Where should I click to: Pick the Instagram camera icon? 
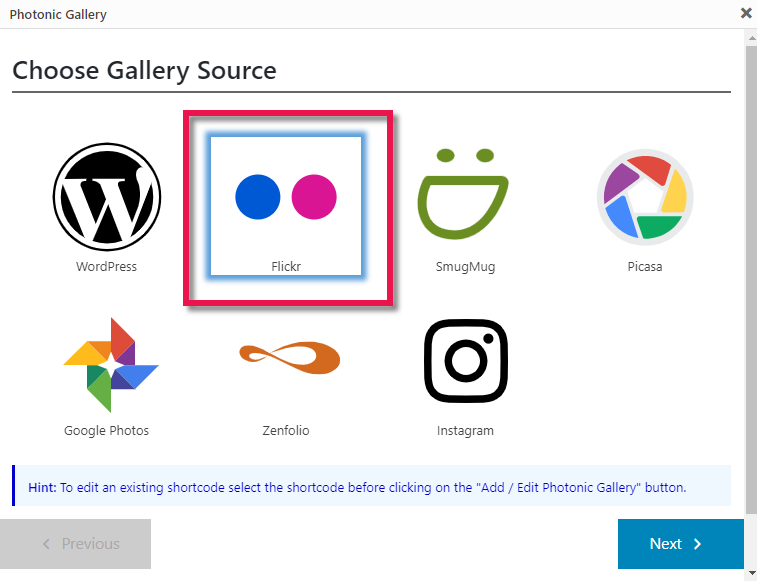pos(465,362)
